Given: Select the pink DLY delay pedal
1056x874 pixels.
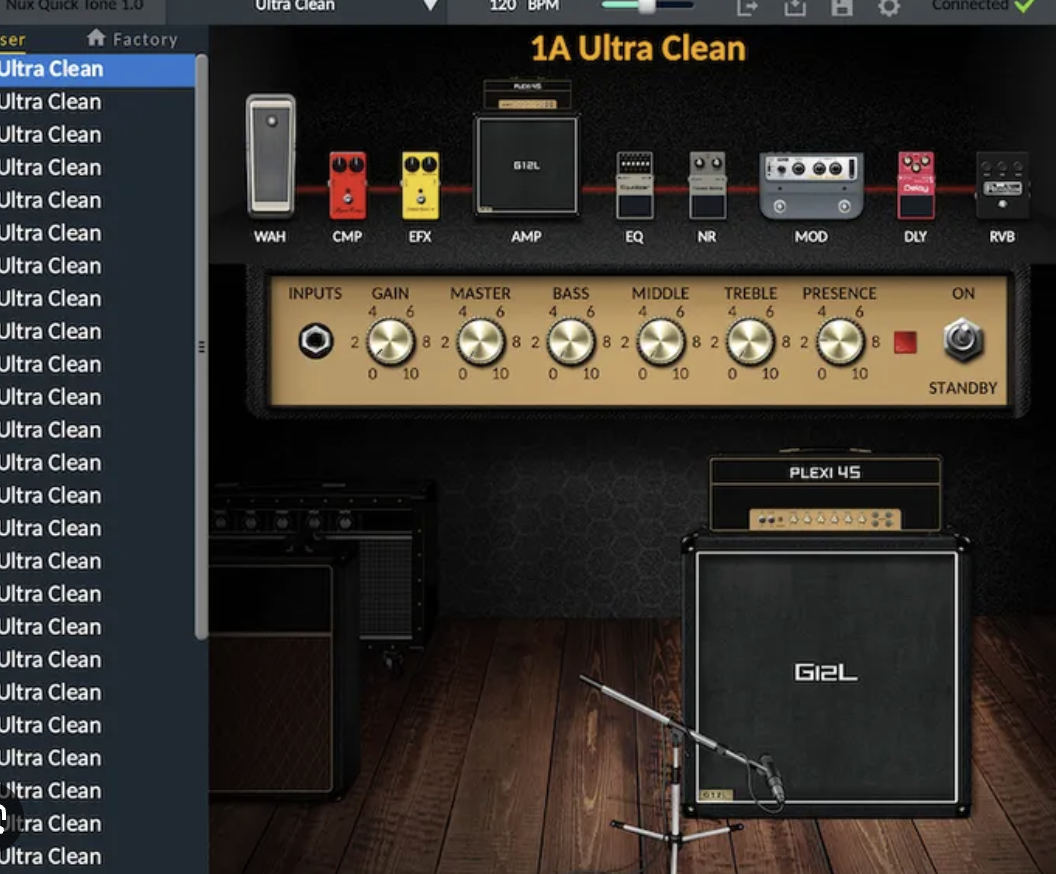Looking at the screenshot, I should [x=916, y=185].
